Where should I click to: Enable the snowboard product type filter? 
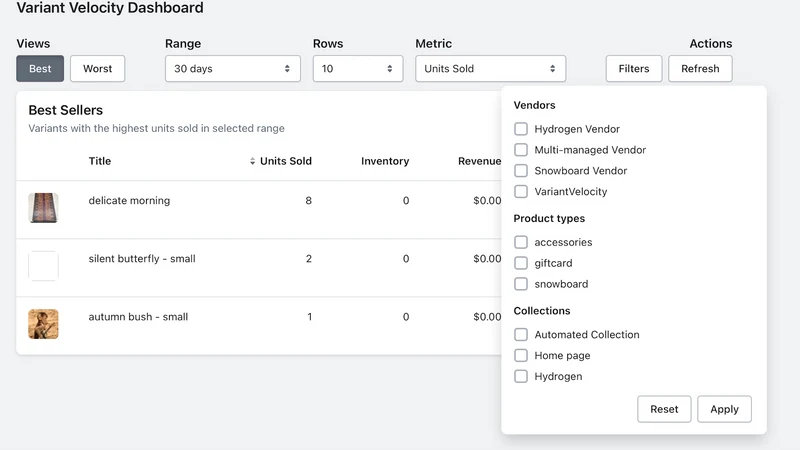pyautogui.click(x=521, y=284)
